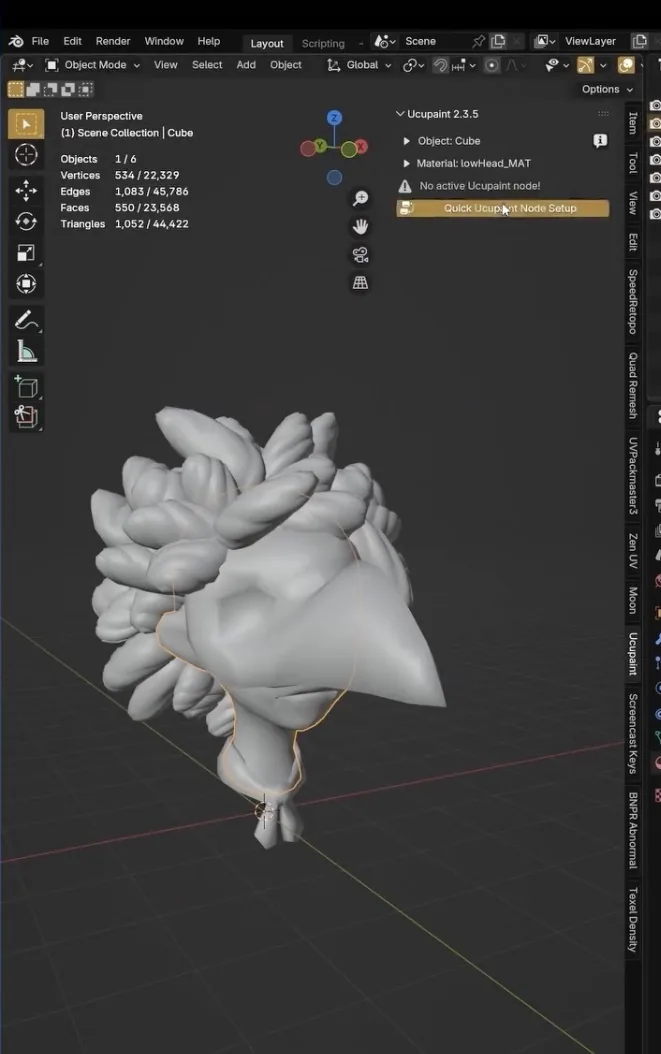661x1054 pixels.
Task: Click the new view layer icon
Action: [x=639, y=42]
